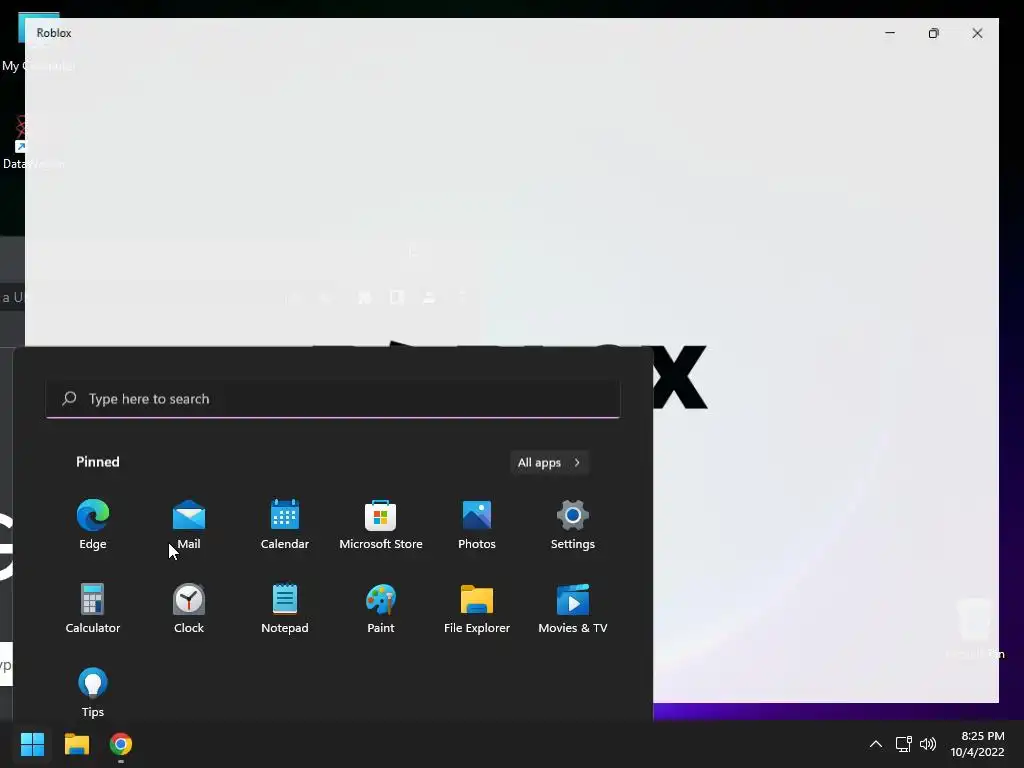The image size is (1024, 768).
Task: Open File Explorer from pinned apps
Action: tap(477, 609)
